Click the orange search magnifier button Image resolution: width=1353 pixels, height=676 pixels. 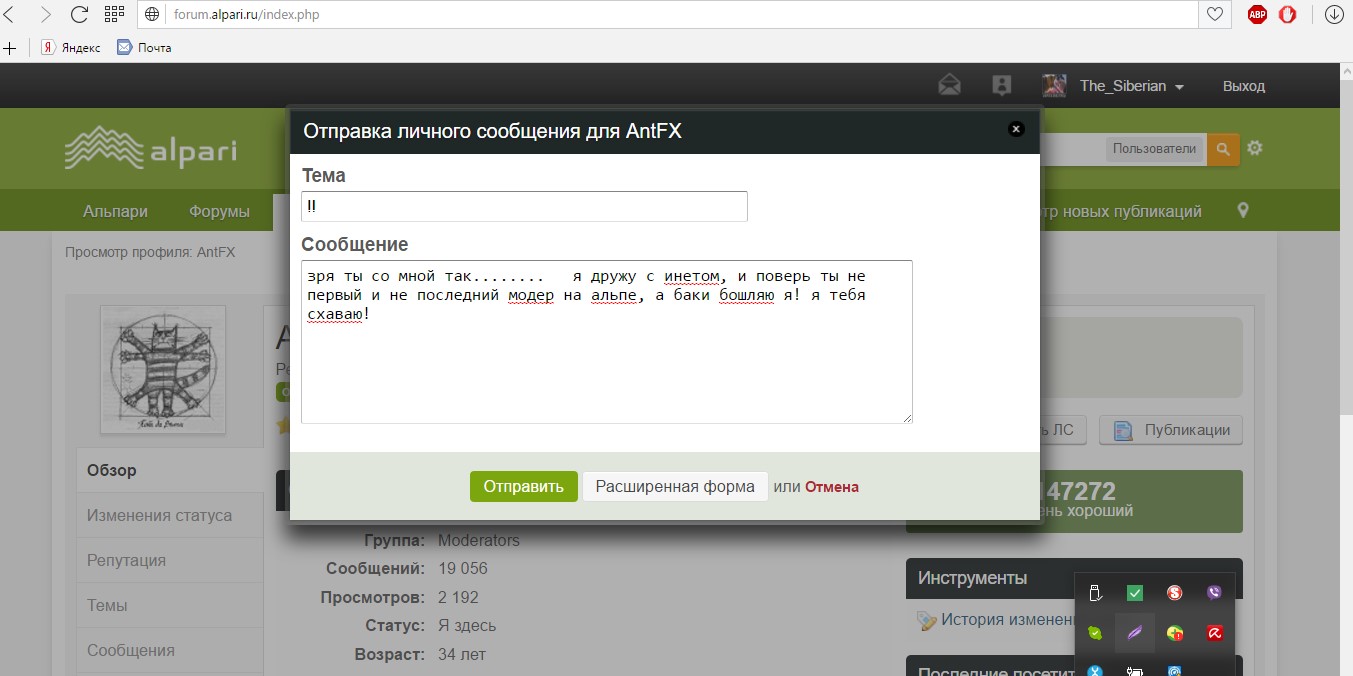1222,149
